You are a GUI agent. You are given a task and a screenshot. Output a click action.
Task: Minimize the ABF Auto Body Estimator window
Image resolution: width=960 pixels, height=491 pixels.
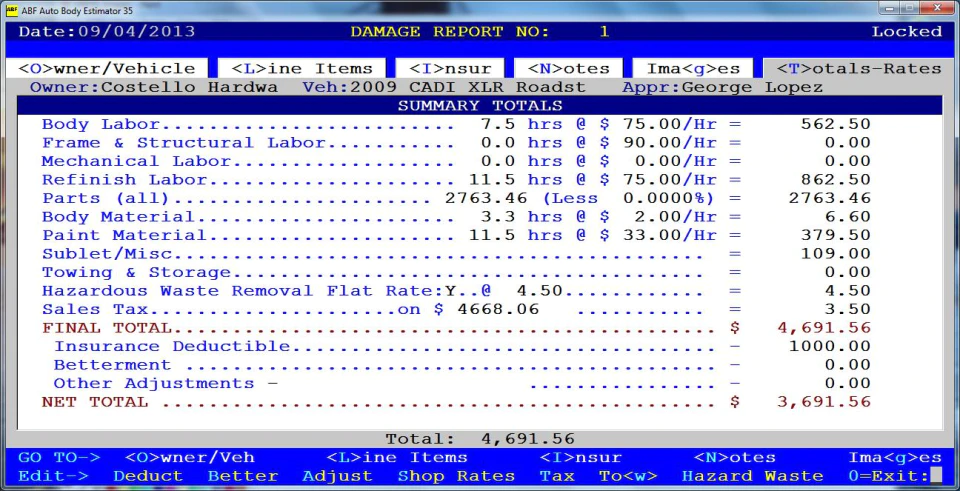889,8
